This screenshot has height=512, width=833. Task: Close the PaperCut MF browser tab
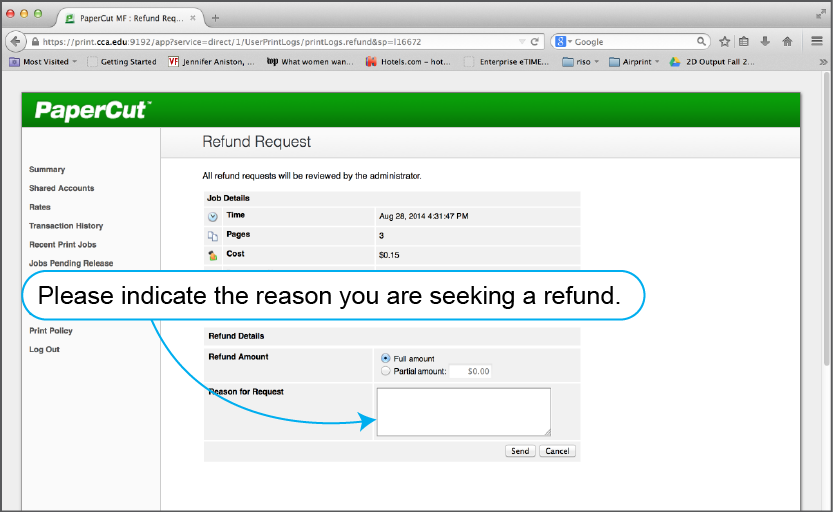[193, 18]
